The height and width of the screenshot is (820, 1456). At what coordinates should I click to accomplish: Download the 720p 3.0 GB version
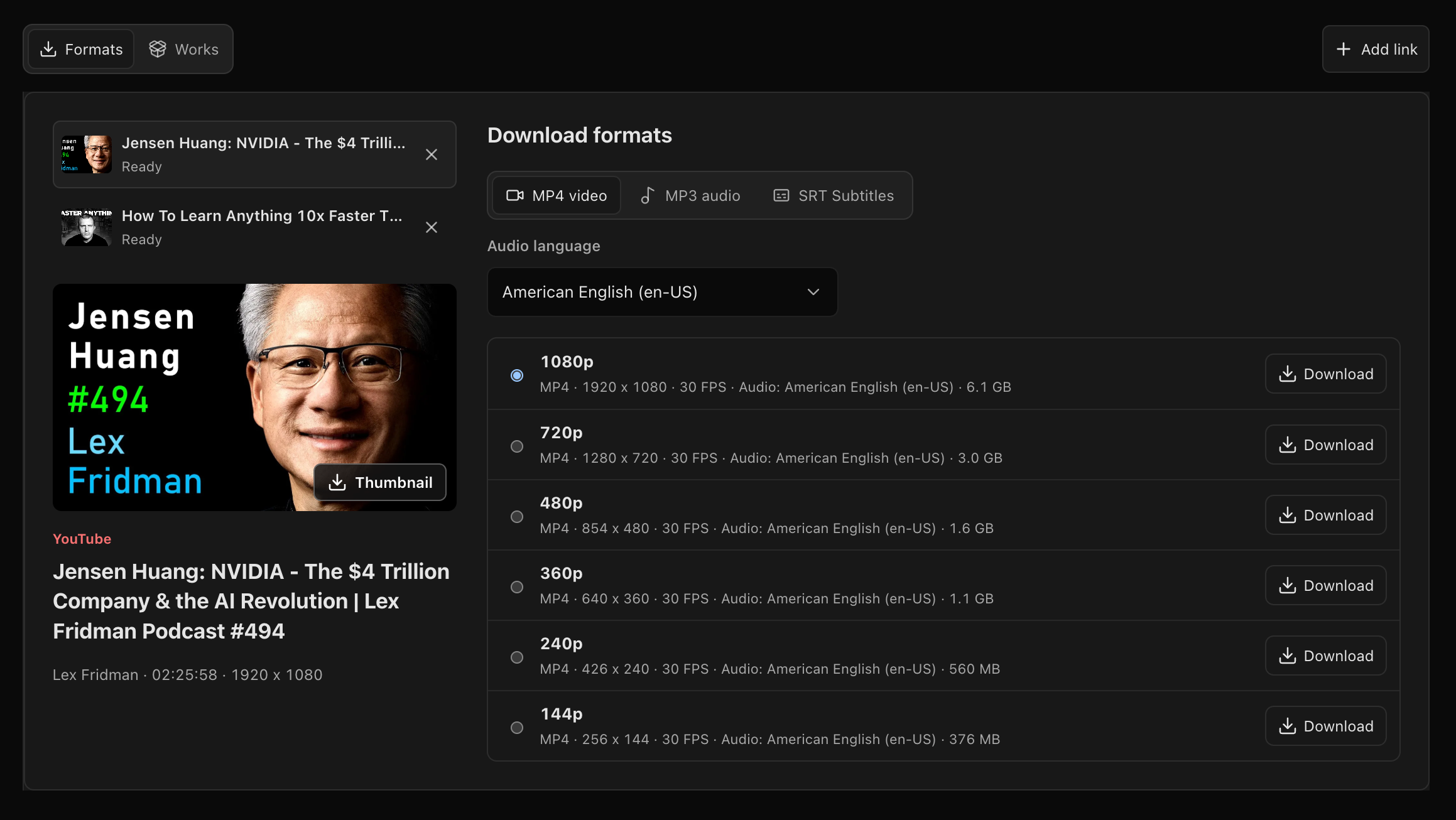click(1325, 445)
